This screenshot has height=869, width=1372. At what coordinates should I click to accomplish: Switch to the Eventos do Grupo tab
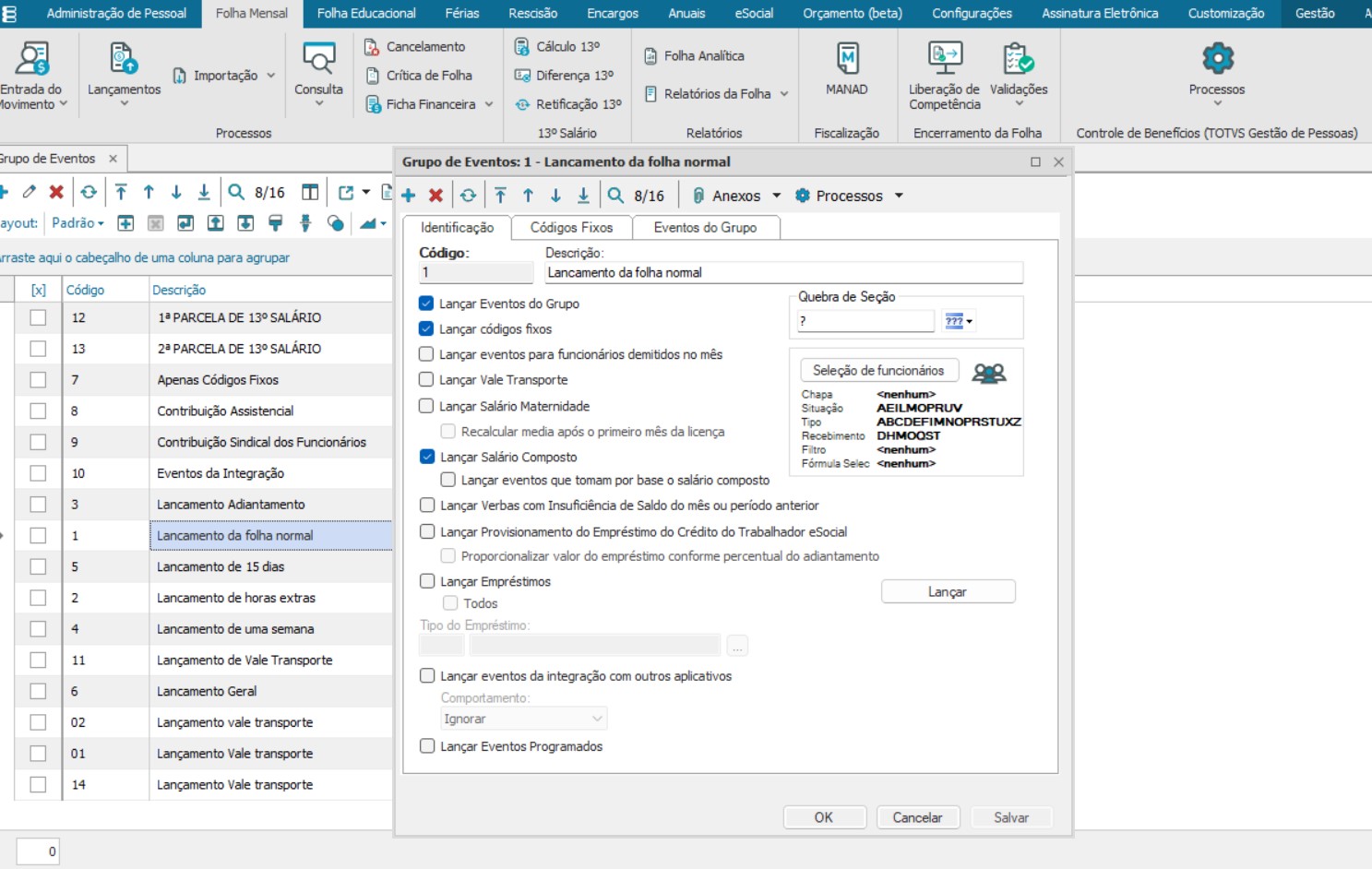pos(705,228)
